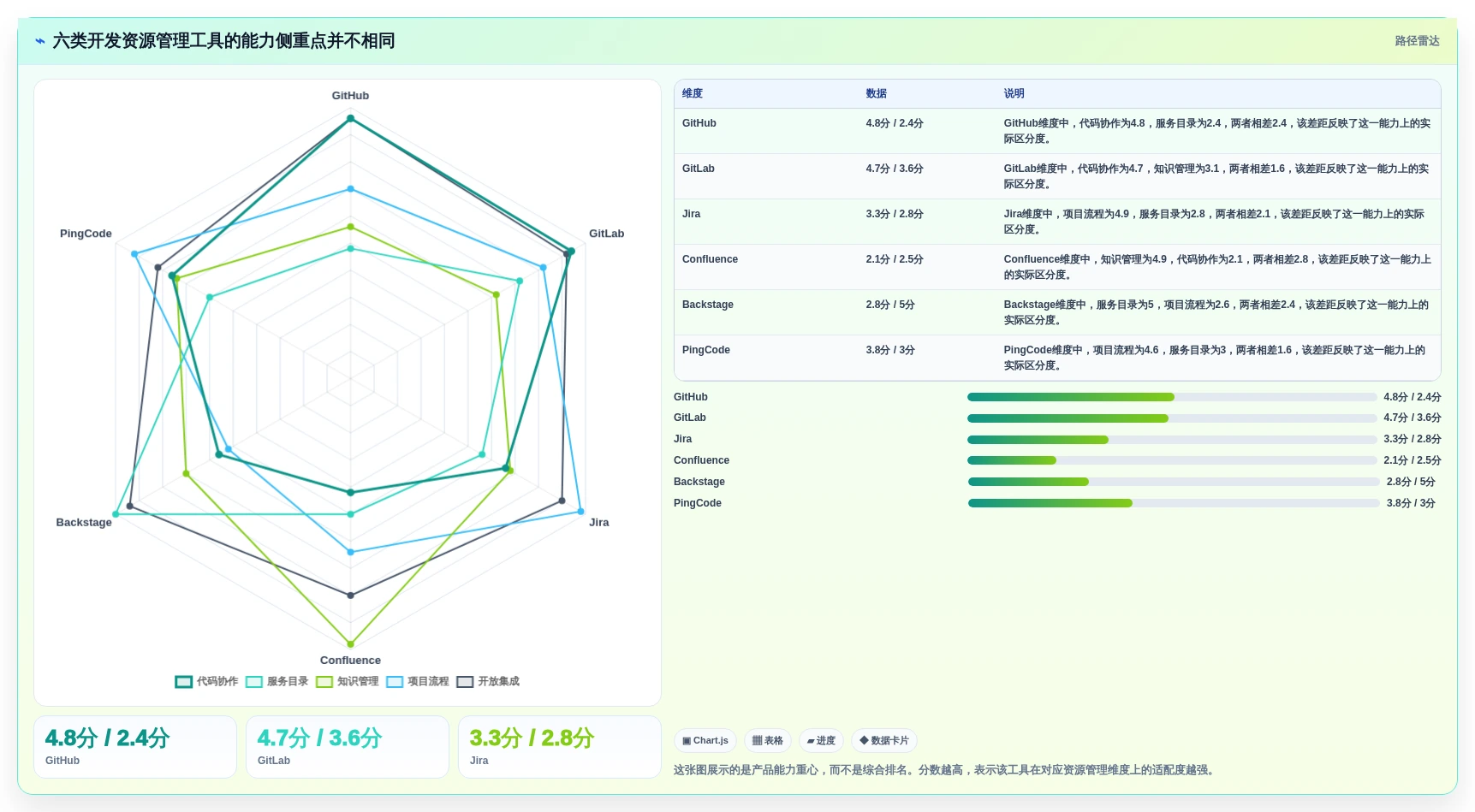Open the GitLab 4.7分 / 3.6分 data card

point(348,747)
